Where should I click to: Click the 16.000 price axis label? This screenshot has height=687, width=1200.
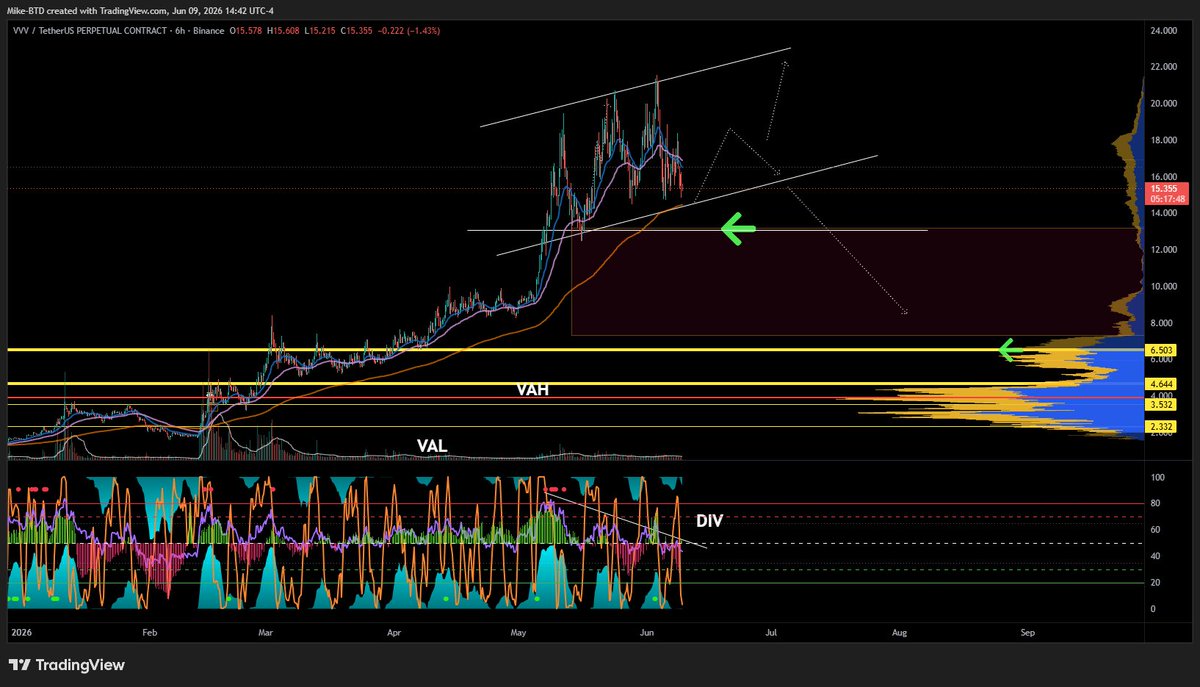(1162, 177)
